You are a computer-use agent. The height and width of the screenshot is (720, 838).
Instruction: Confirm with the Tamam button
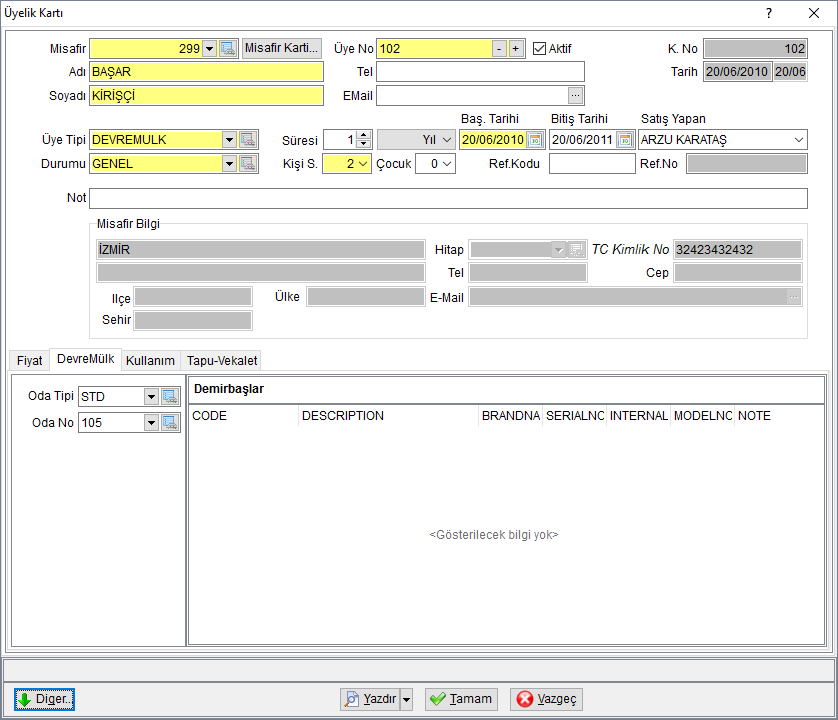point(461,699)
